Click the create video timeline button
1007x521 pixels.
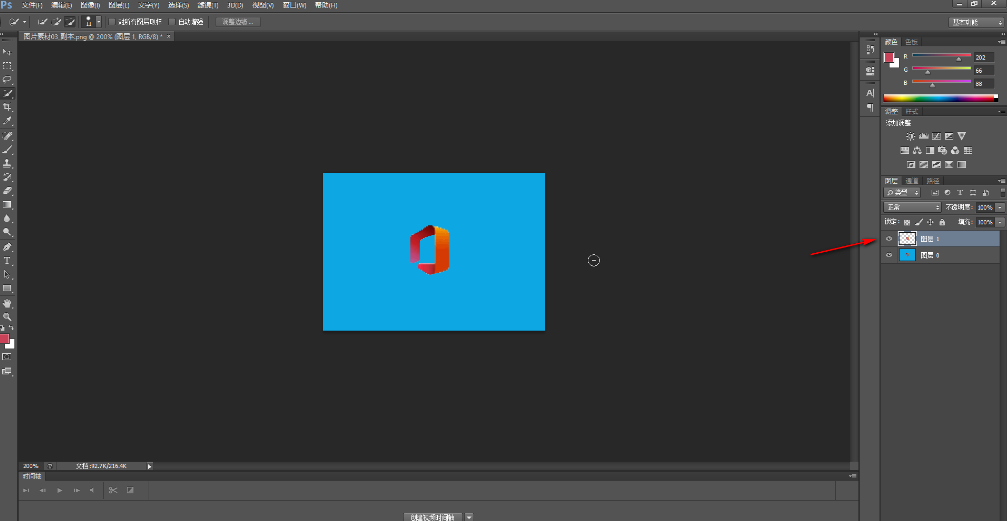point(432,516)
